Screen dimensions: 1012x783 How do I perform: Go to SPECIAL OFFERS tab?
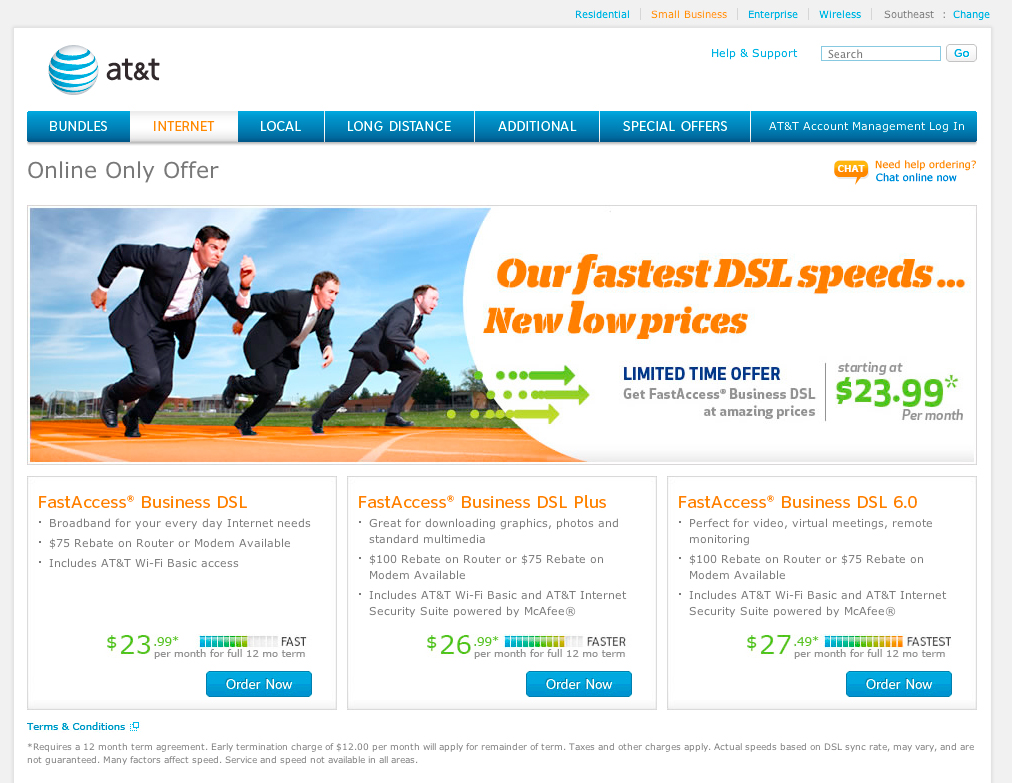pos(674,126)
